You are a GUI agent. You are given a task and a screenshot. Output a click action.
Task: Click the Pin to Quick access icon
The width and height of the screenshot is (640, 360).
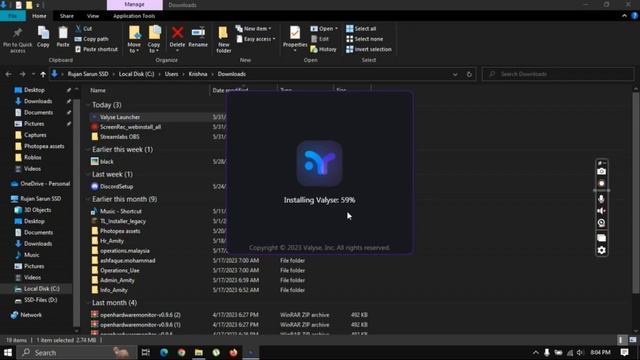pos(17,33)
